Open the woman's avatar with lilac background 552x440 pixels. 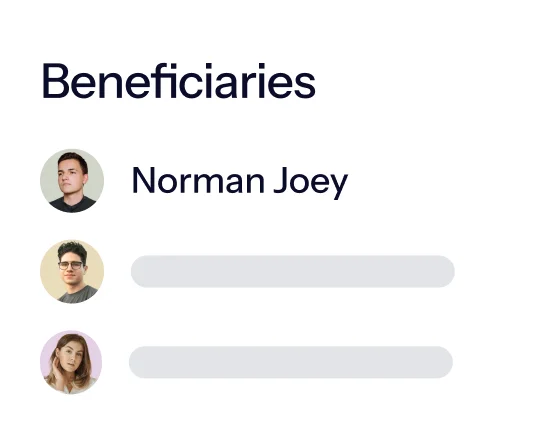[x=71, y=362]
